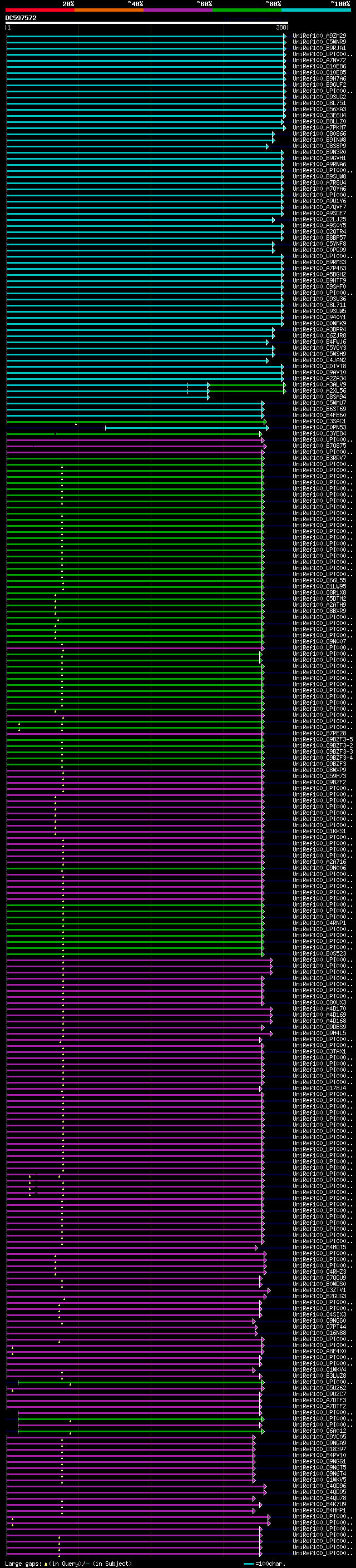
Task: Select the query name DC597572
Action: (21, 18)
